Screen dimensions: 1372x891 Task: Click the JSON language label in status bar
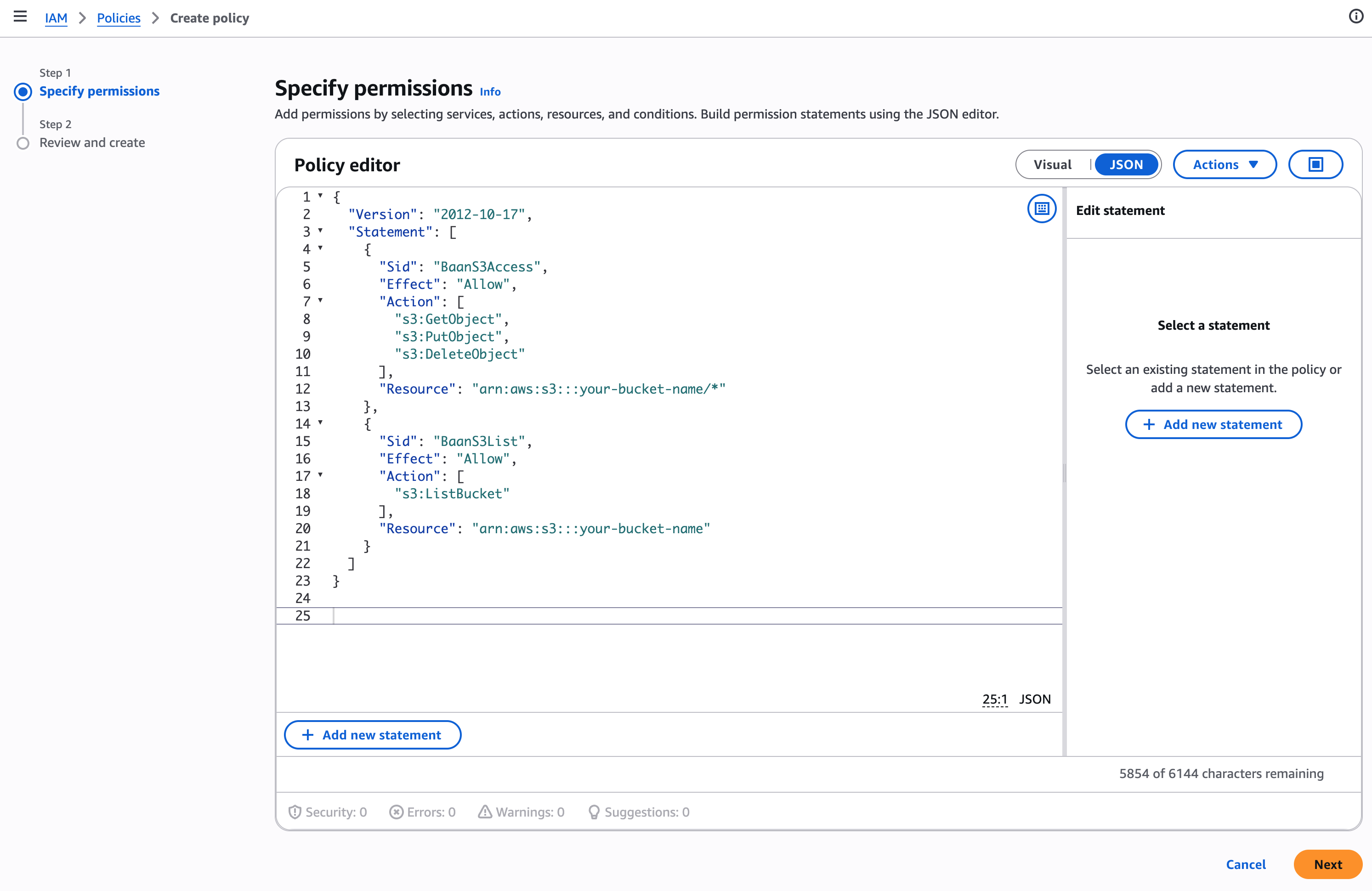pyautogui.click(x=1035, y=699)
